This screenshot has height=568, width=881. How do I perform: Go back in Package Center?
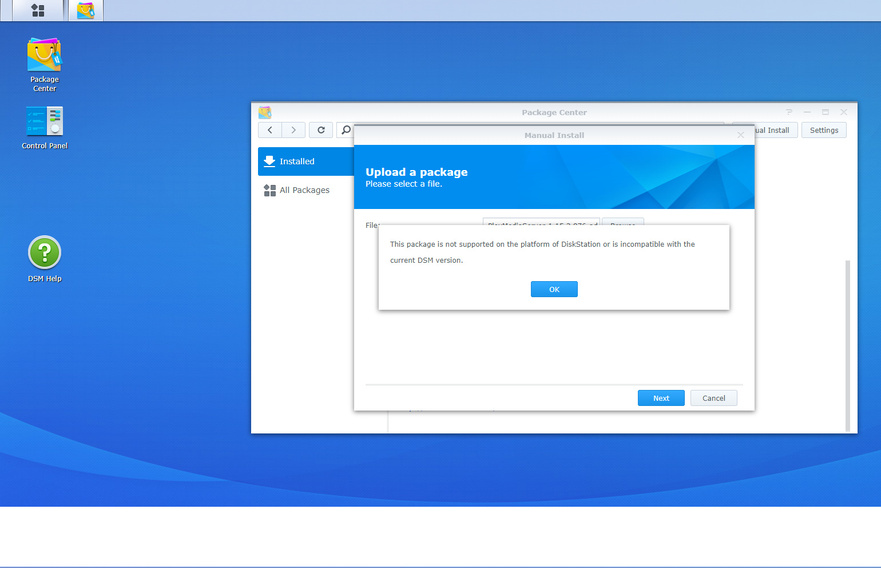(270, 130)
